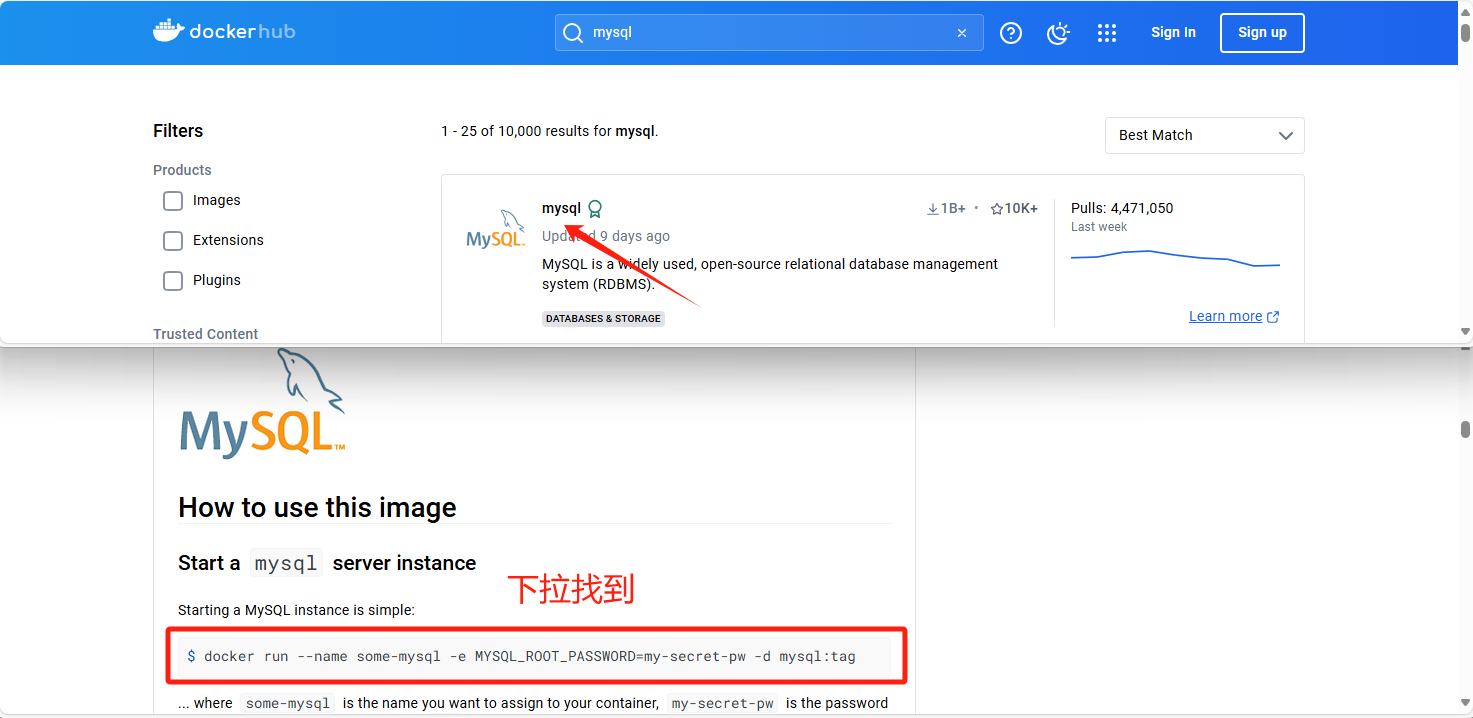
Task: Click the 'Updated 9 days ago' text
Action: click(x=606, y=236)
